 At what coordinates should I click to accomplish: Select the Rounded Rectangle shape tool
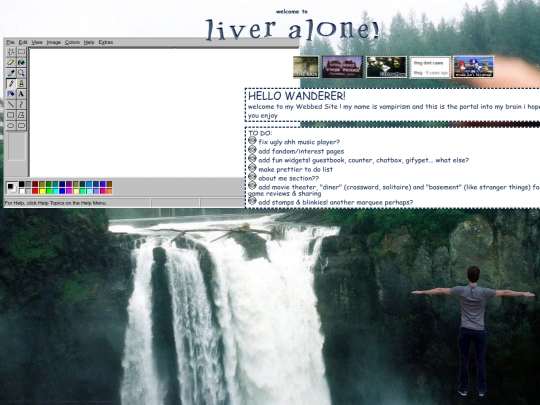(x=21, y=125)
